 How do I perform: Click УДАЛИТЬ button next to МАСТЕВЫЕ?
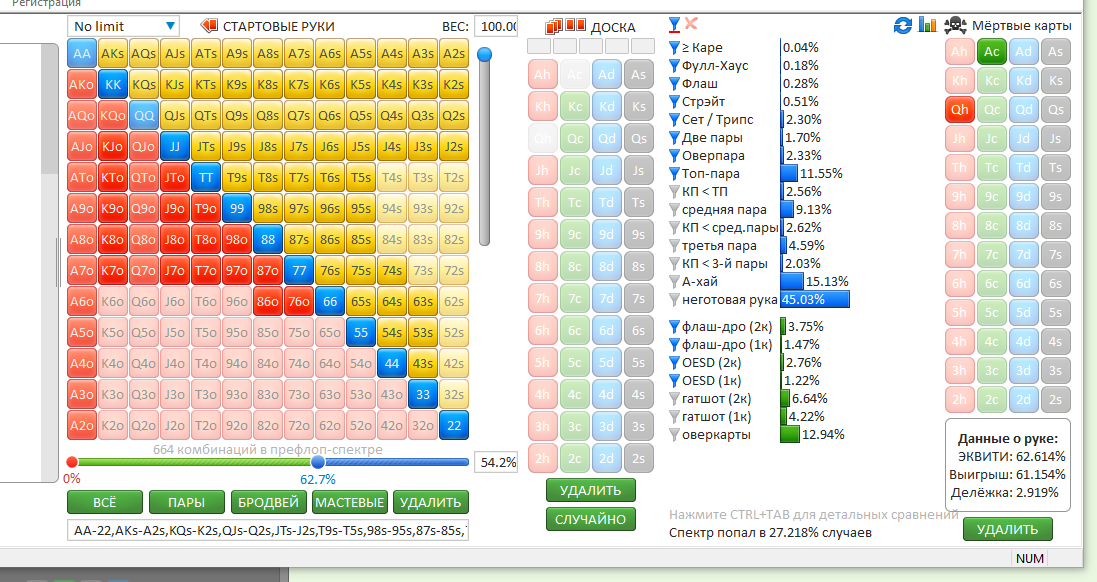[431, 502]
